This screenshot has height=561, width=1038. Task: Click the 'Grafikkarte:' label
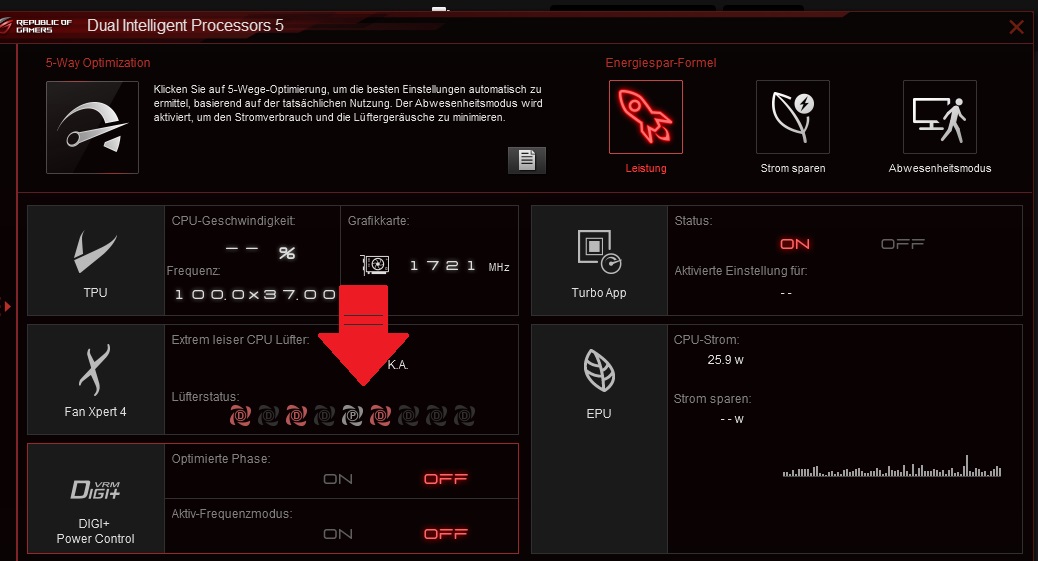(379, 221)
